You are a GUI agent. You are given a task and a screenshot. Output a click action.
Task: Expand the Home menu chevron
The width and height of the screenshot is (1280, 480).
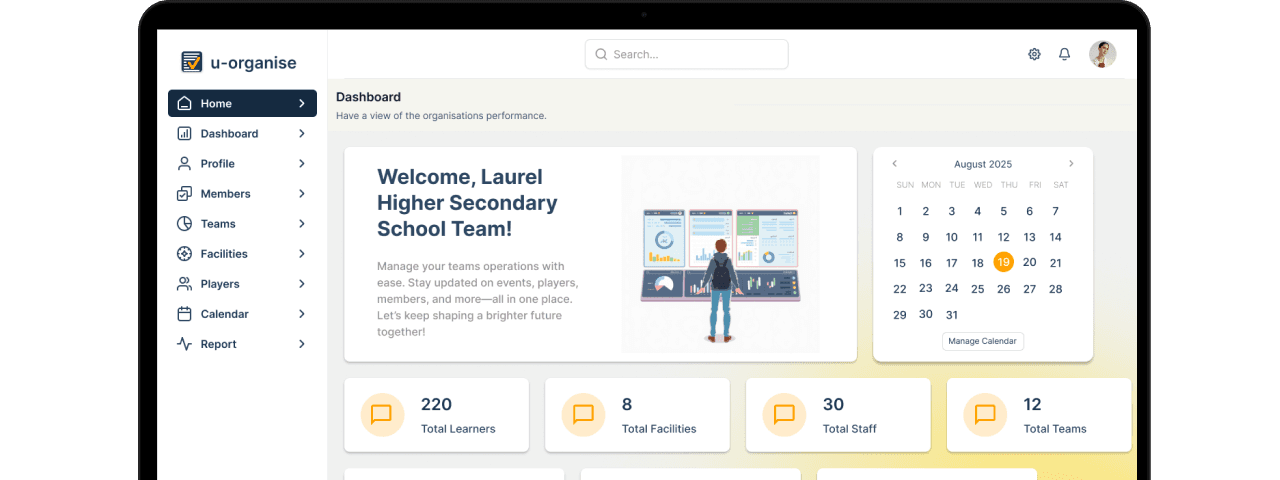coord(302,103)
